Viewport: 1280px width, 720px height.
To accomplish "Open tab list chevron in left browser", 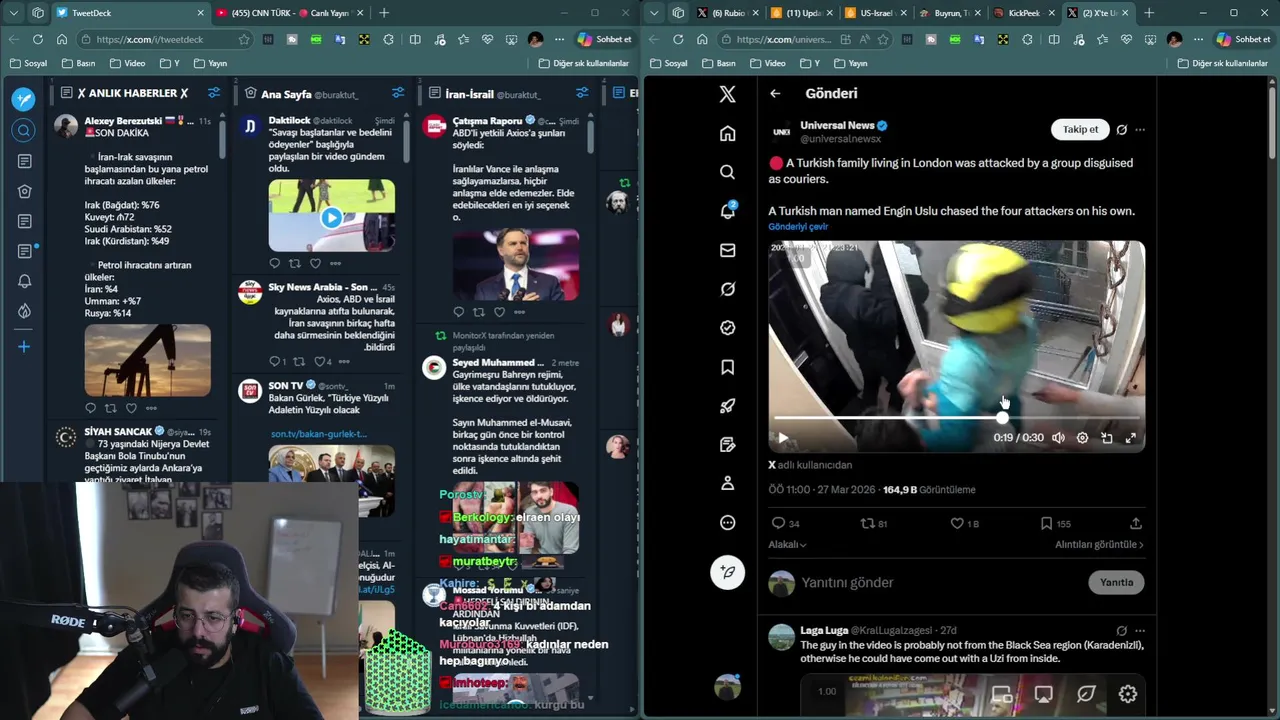I will [16, 13].
